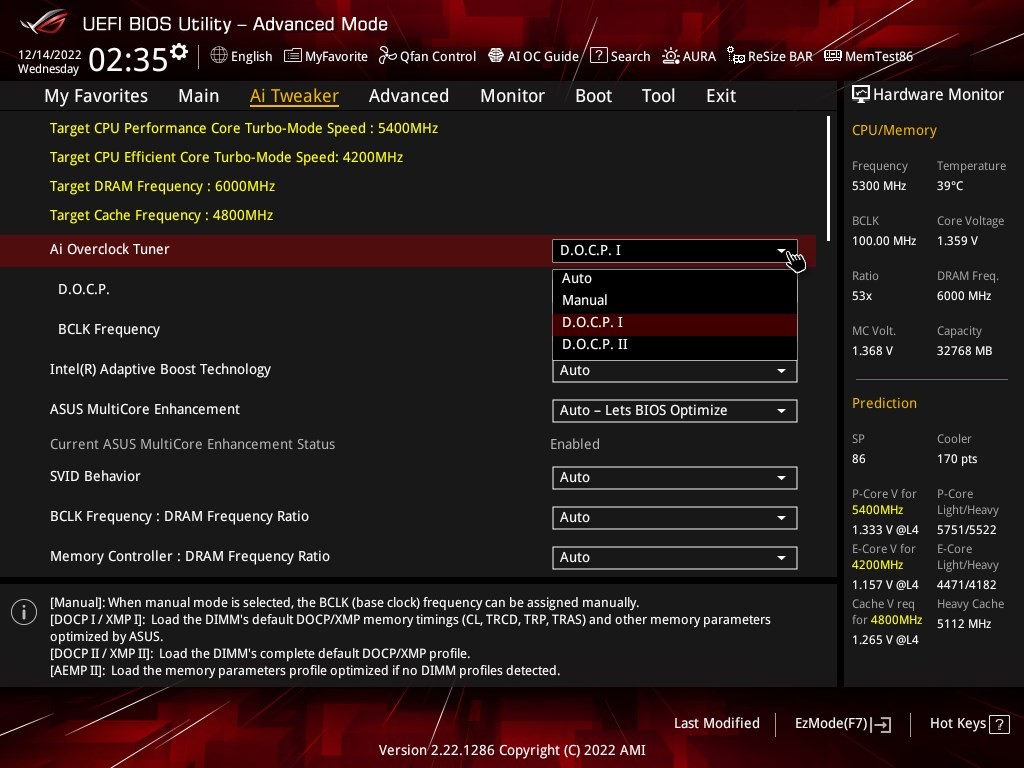Click the info icon in the help panel
This screenshot has height=768, width=1024.
click(23, 611)
